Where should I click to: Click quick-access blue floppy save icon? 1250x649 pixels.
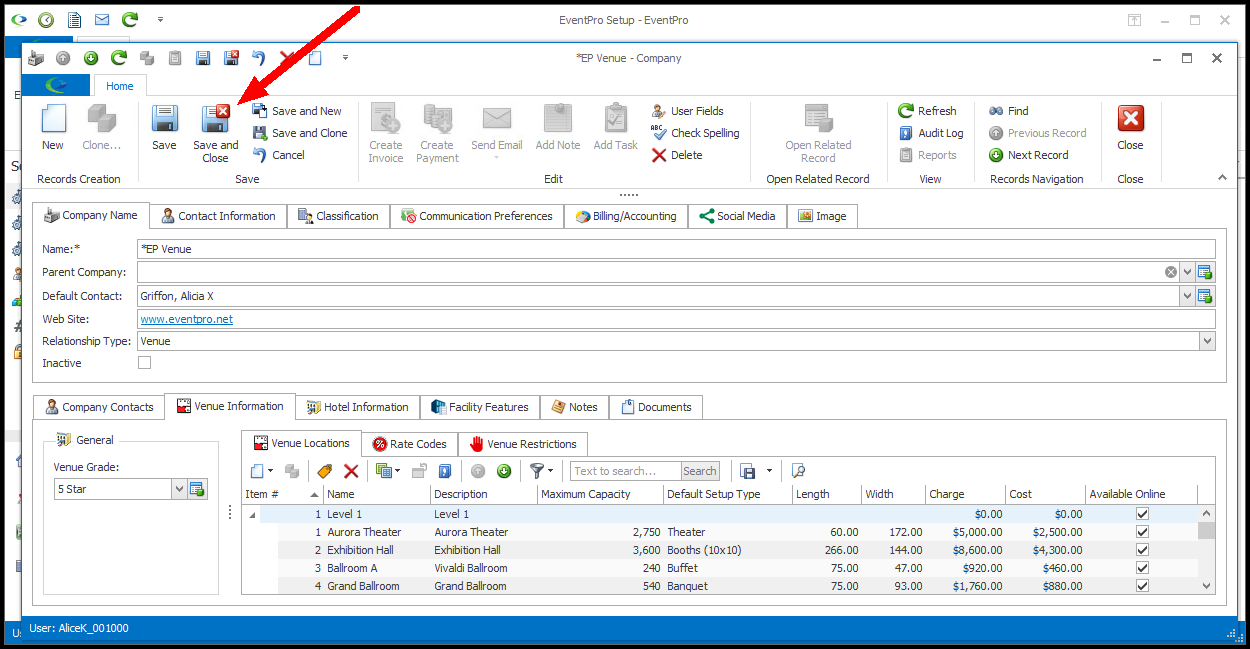[203, 58]
